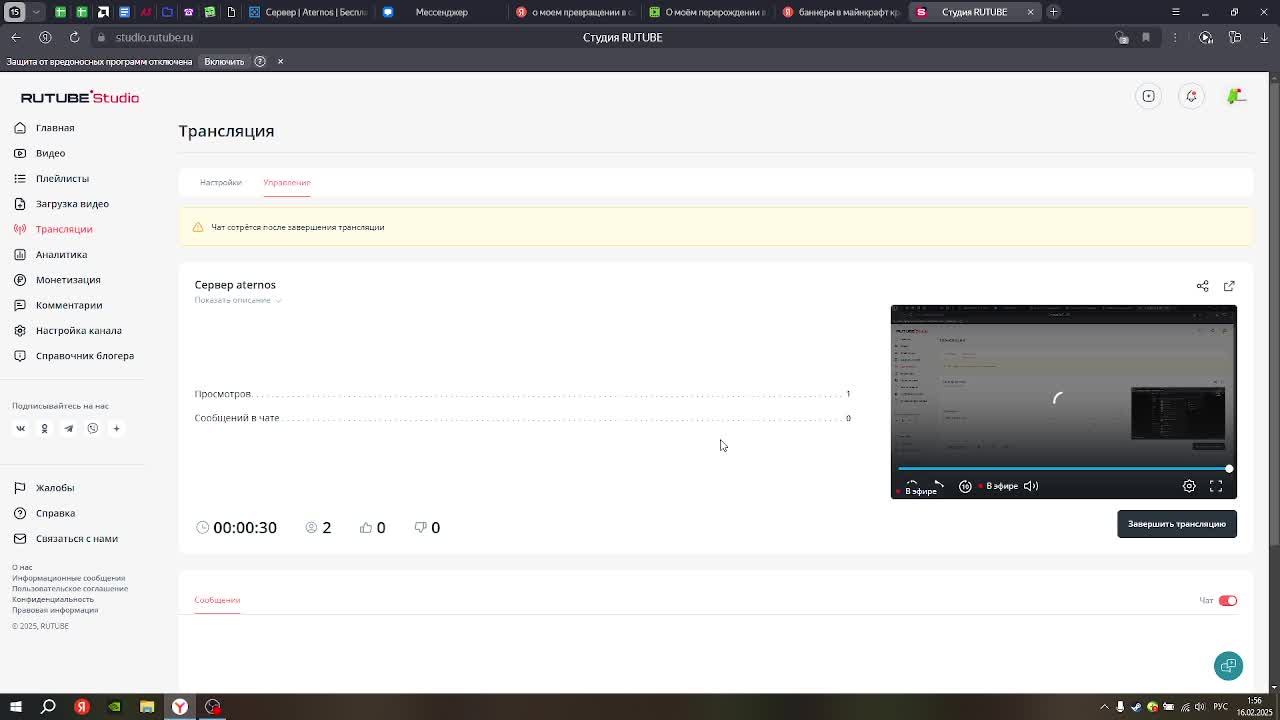Open Жалобы in the sidebar
Screen dimensions: 1280x720
(x=44, y=488)
